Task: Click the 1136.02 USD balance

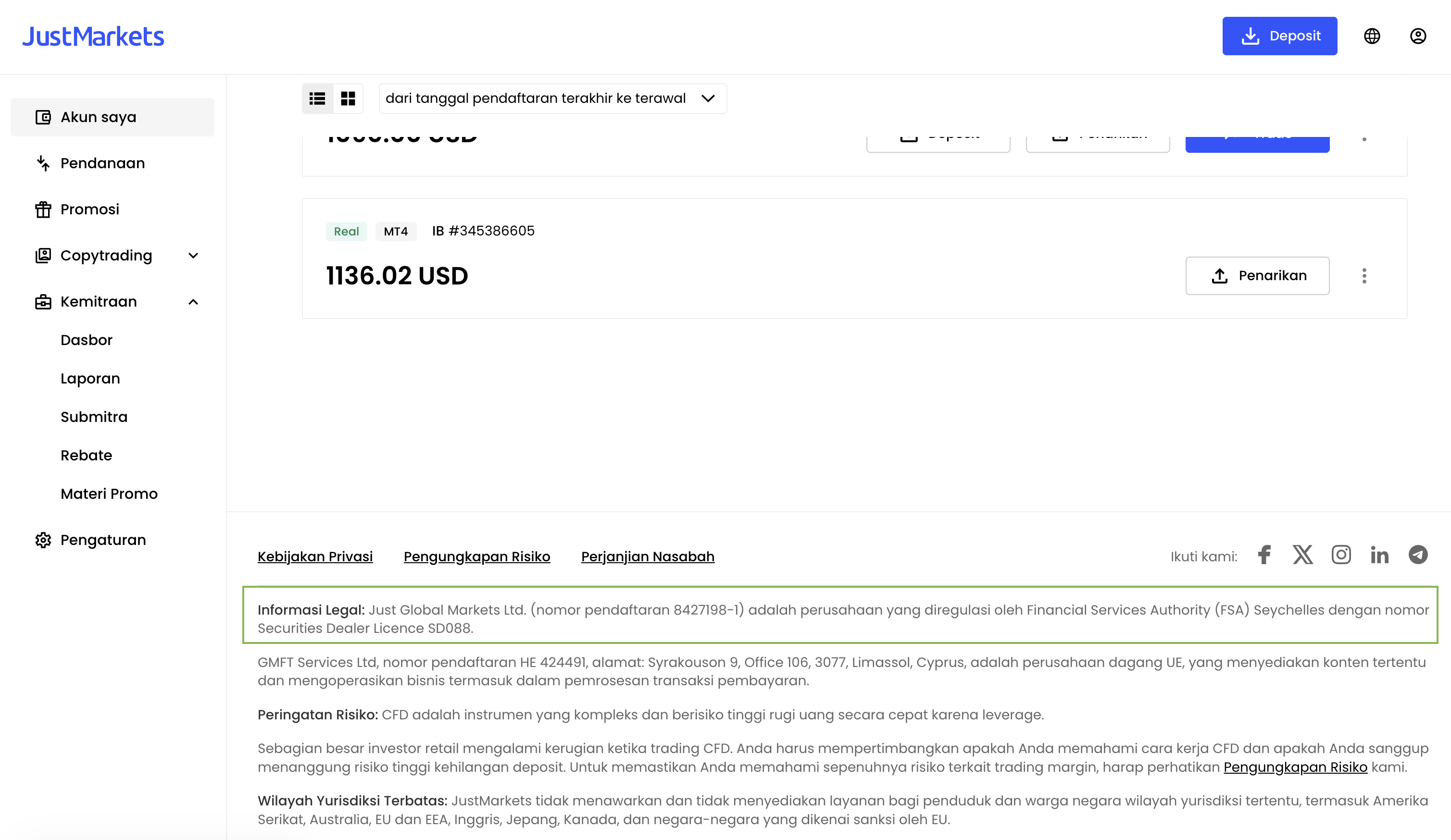Action: 397,275
